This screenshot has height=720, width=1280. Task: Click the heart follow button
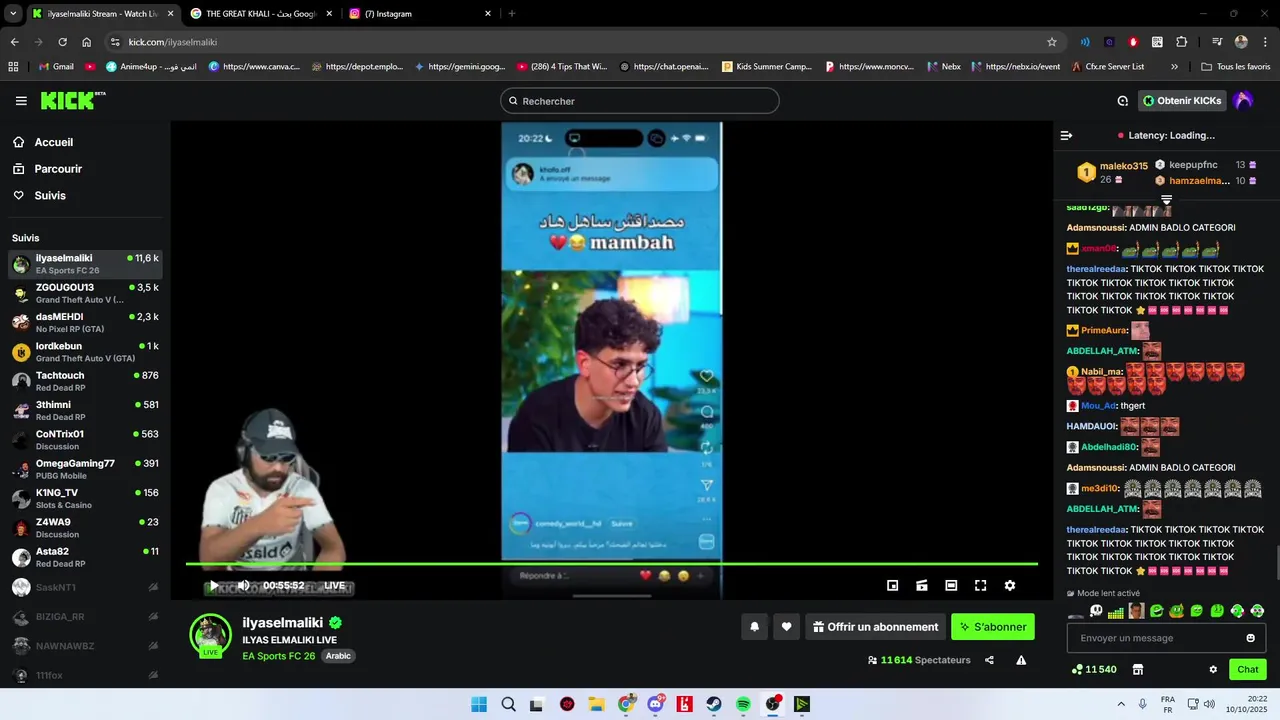click(x=786, y=627)
